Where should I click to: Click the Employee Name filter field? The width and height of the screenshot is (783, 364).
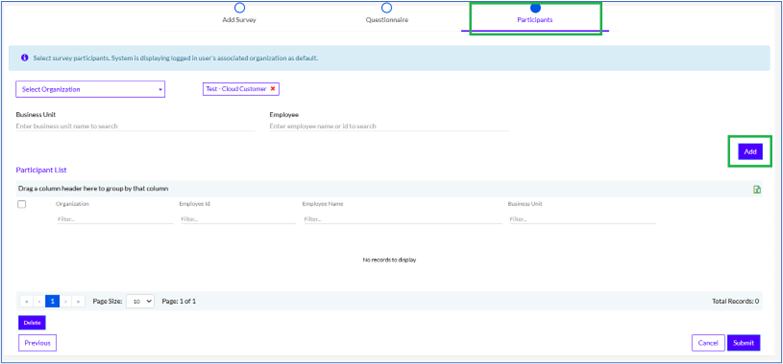pos(402,219)
